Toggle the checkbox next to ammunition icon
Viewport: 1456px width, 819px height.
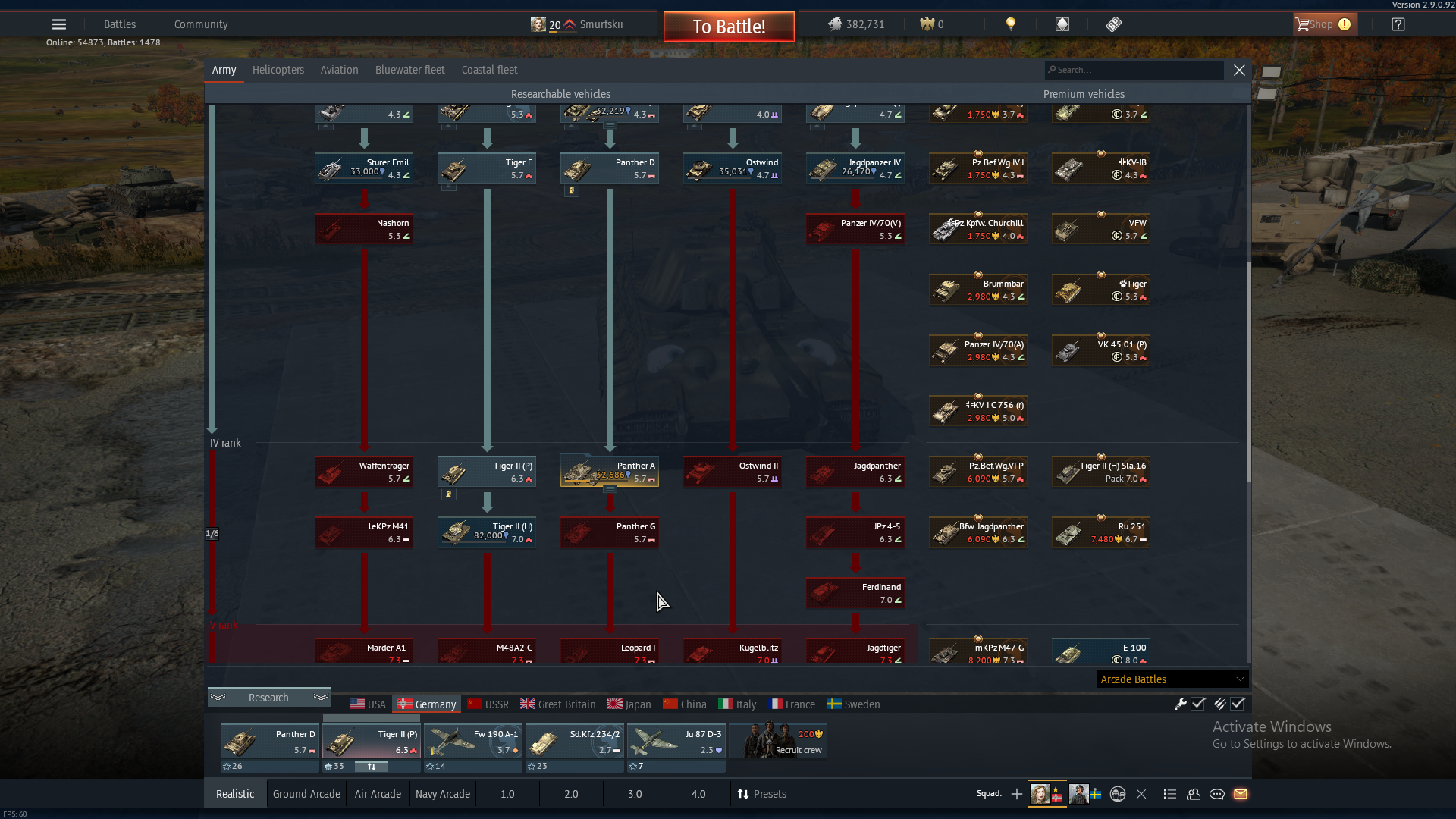point(1238,704)
